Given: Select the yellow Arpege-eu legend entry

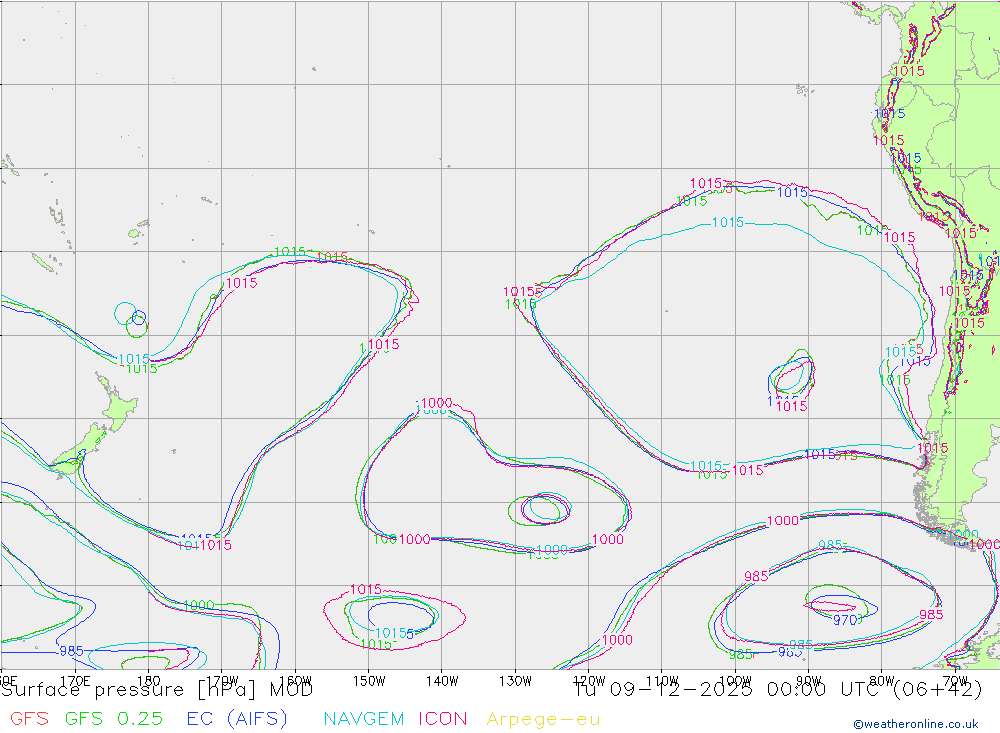Looking at the screenshot, I should coord(543,718).
